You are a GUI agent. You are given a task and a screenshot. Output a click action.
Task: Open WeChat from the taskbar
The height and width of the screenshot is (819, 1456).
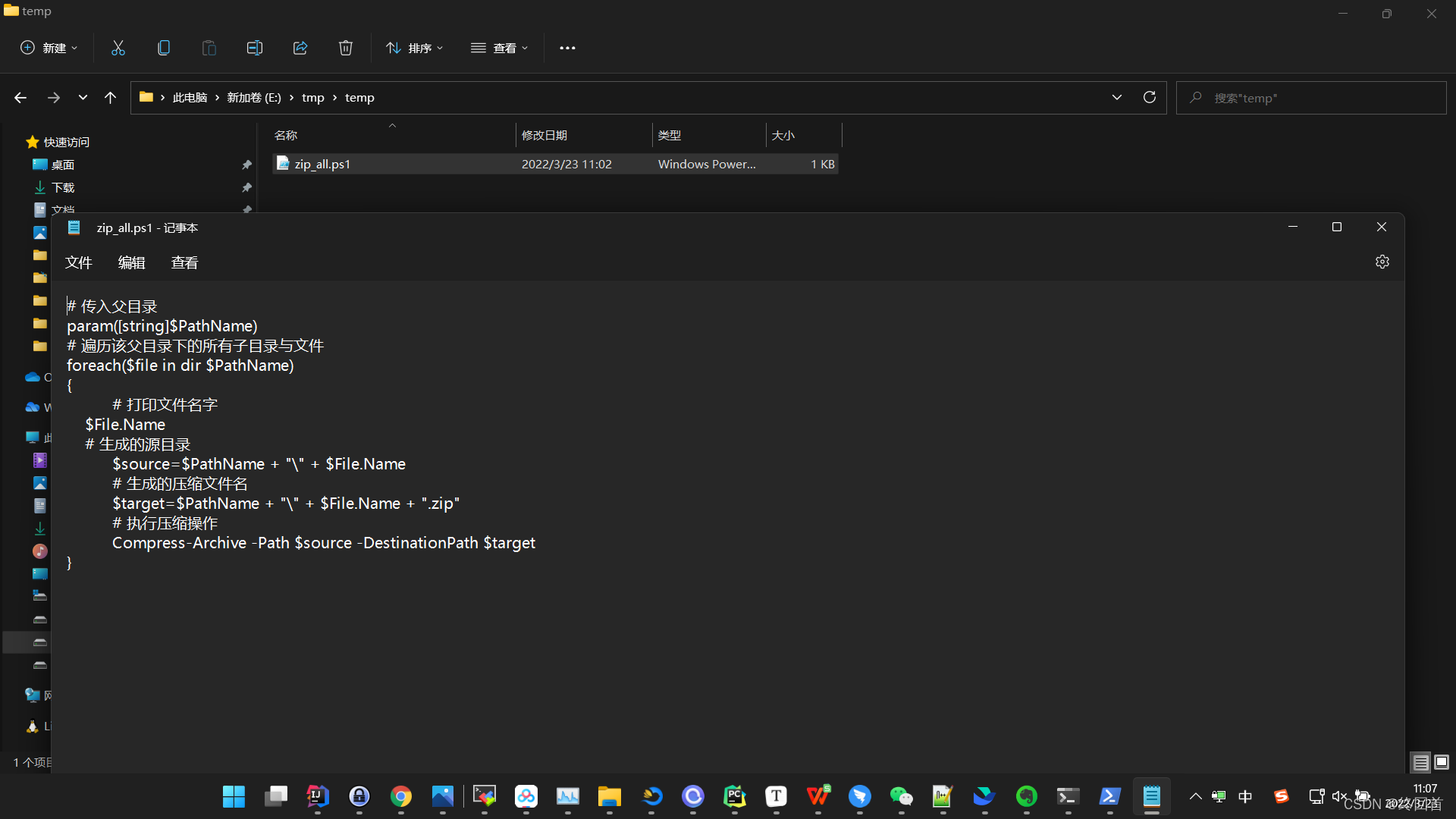902,796
